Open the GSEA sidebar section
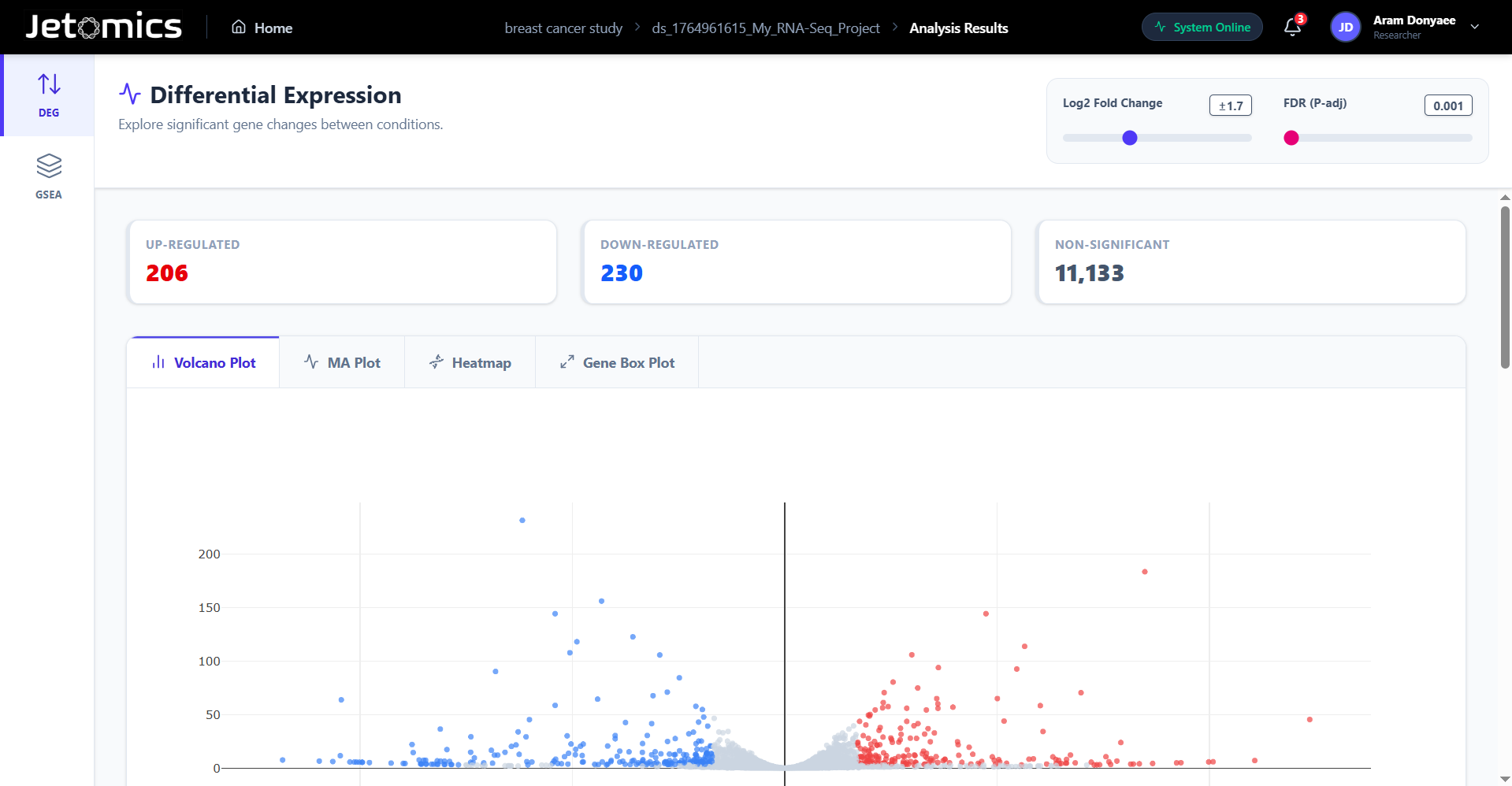The width and height of the screenshot is (1512, 786). (48, 176)
